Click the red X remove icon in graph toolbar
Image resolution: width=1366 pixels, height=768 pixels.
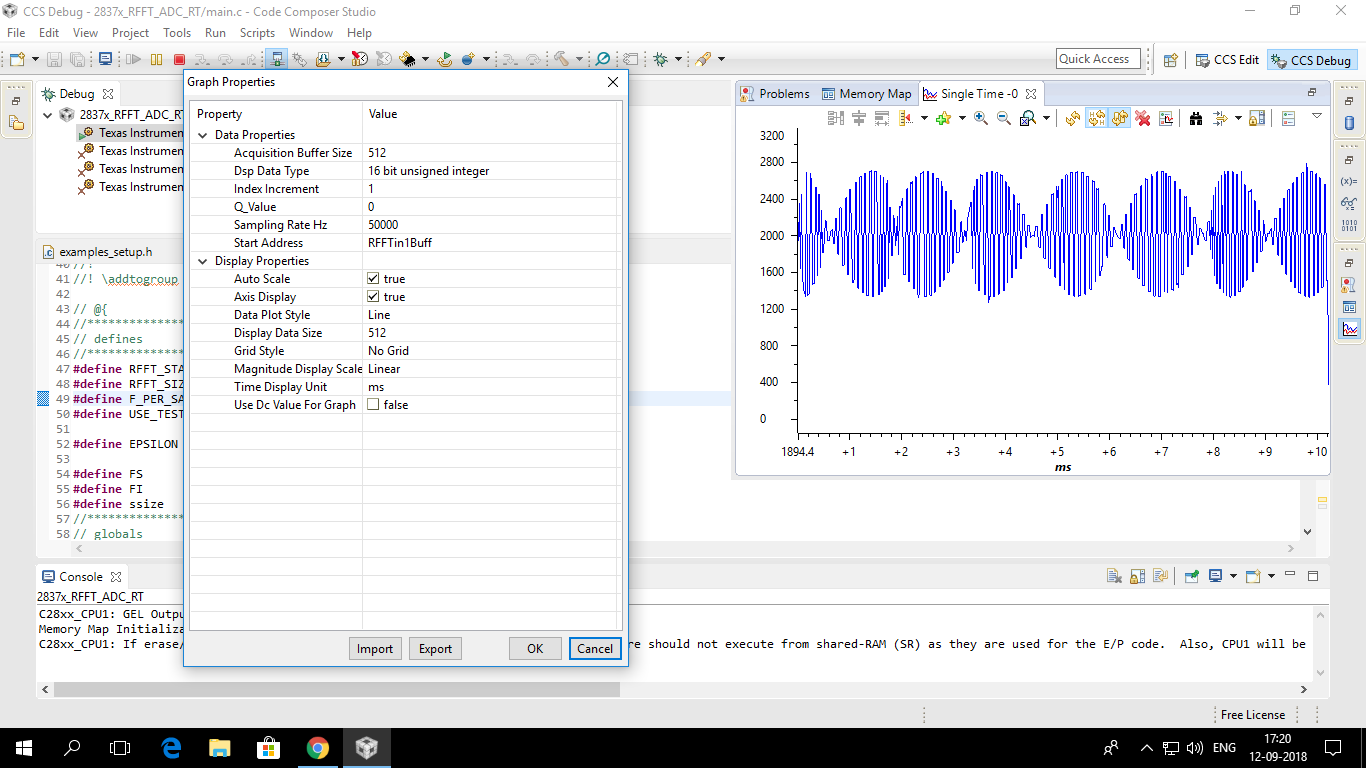point(1143,118)
